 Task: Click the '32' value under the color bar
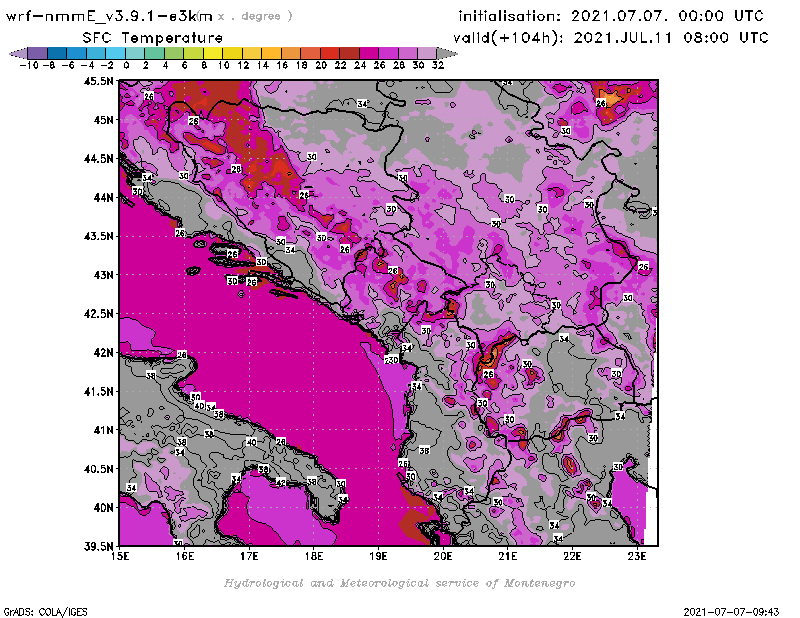point(438,65)
